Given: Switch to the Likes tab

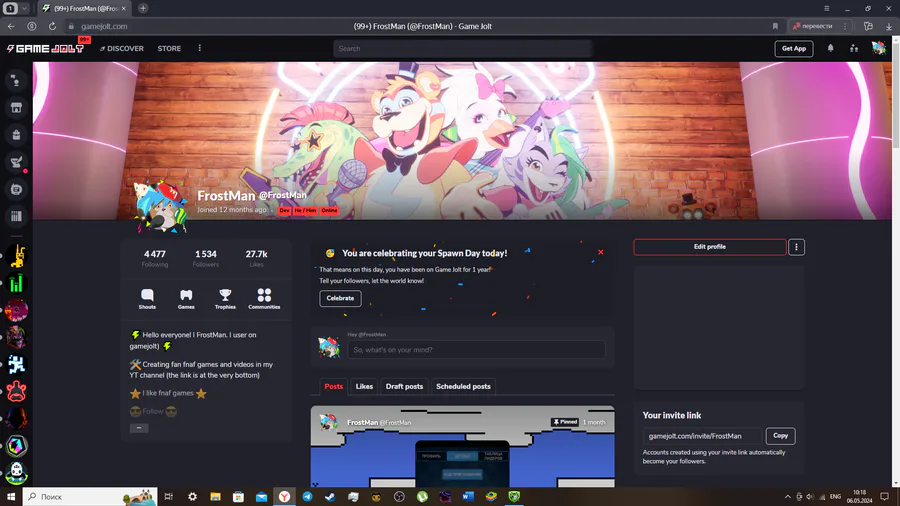Looking at the screenshot, I should (364, 387).
